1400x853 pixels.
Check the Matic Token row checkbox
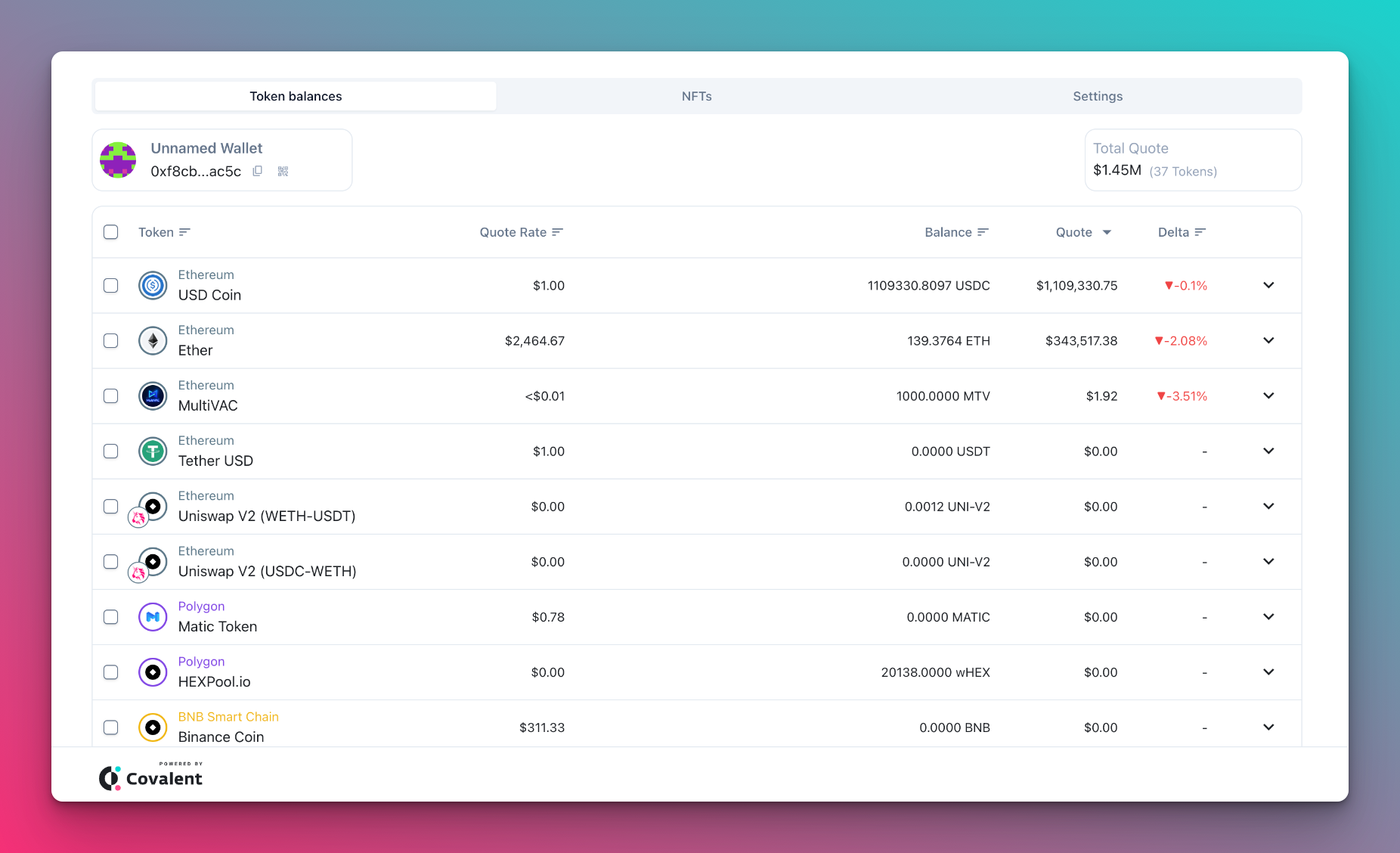(x=111, y=616)
